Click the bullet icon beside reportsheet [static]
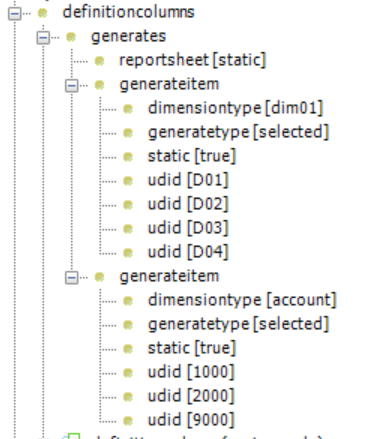This screenshot has height=439, width=387. click(x=99, y=61)
